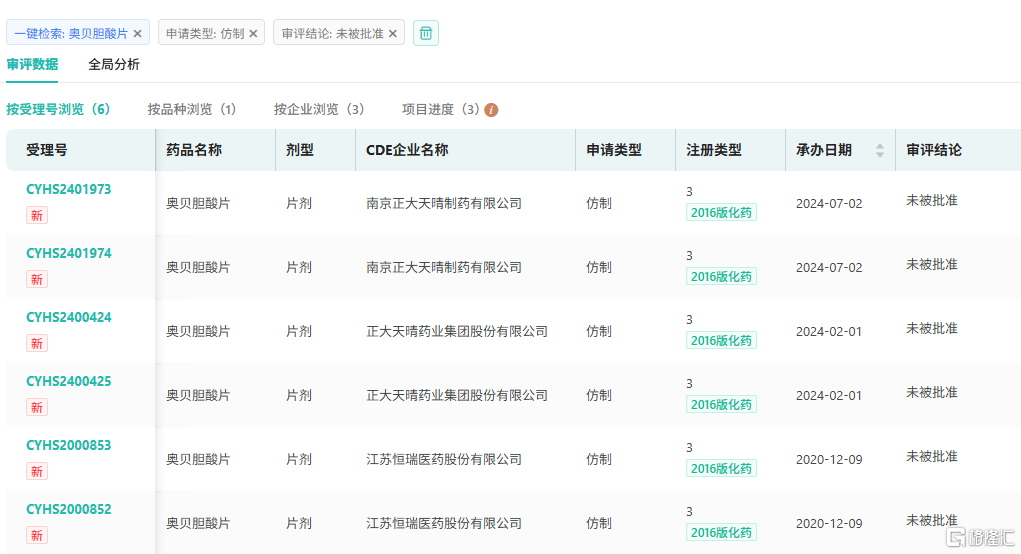
Task: Click 仿制 in the CYHS2000852 row
Action: tap(599, 523)
